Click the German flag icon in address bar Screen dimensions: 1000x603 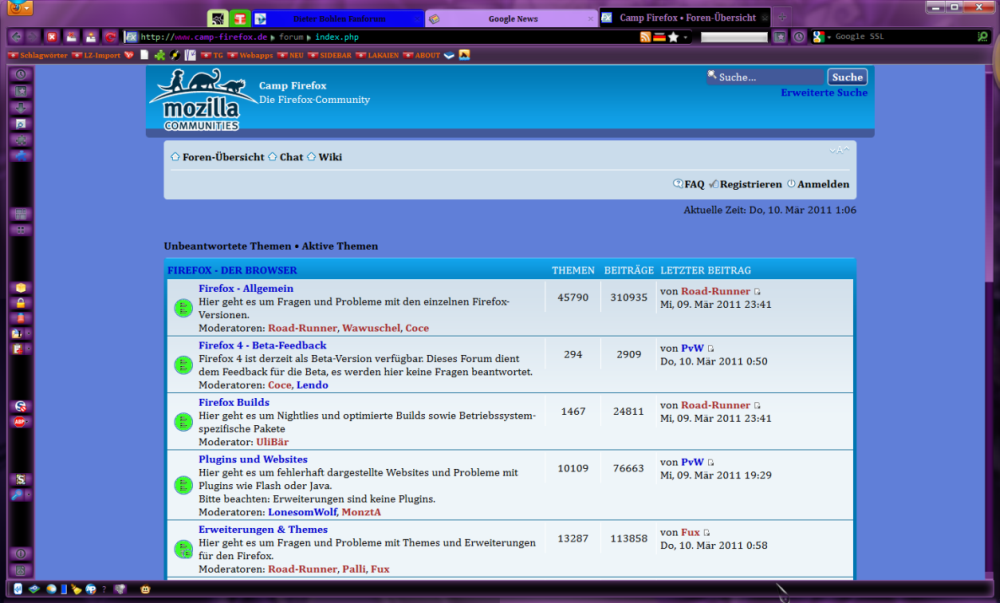[659, 37]
